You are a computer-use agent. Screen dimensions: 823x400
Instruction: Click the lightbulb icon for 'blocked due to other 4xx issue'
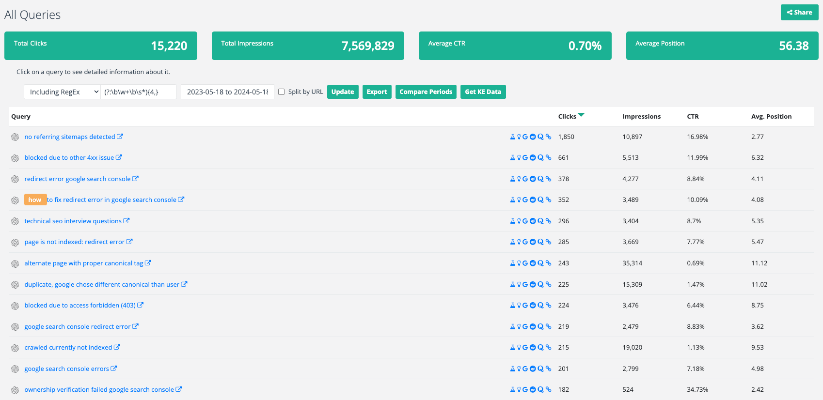[518, 157]
